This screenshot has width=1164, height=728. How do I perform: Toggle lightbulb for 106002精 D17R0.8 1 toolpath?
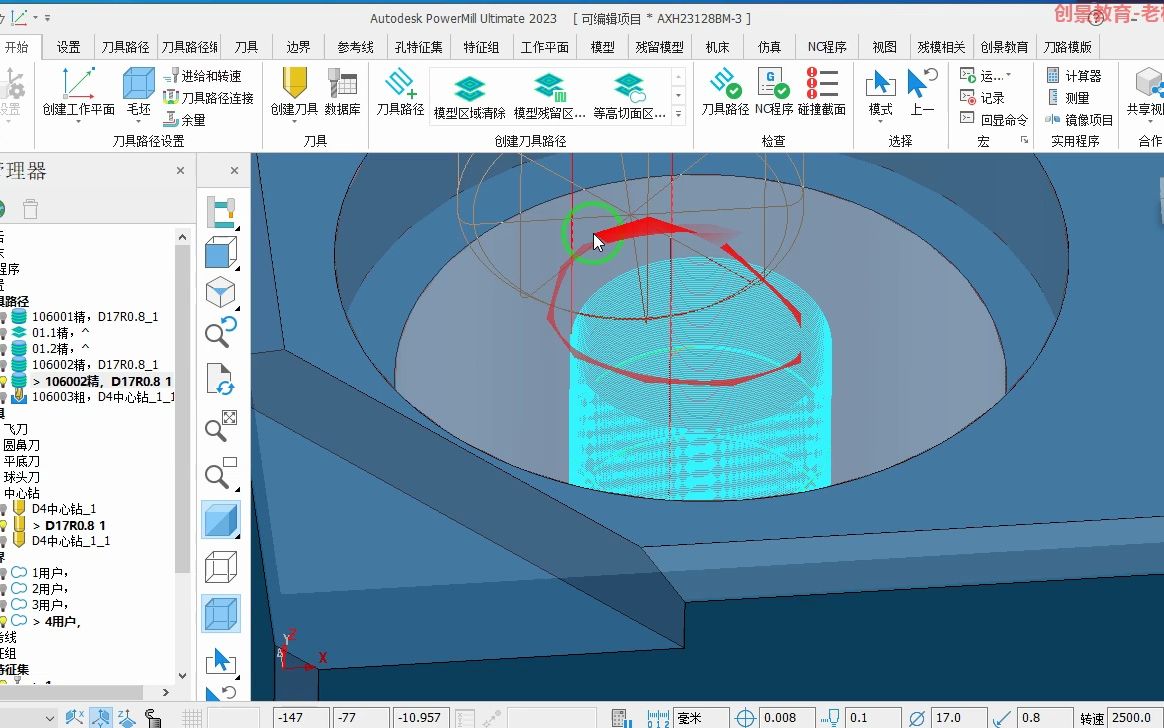(x=4, y=381)
